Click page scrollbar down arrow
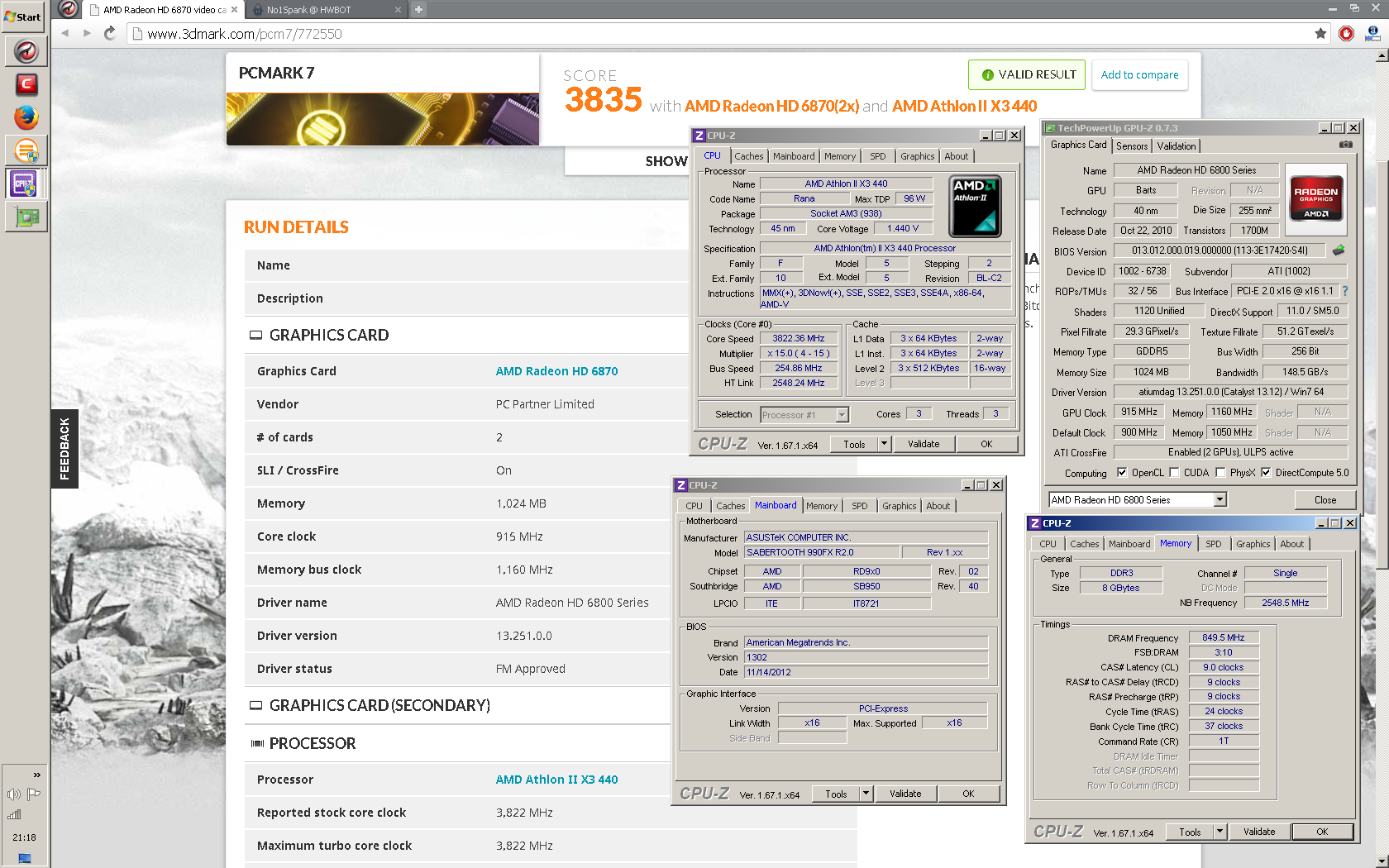Viewport: 1389px width, 868px height. coord(1382,862)
